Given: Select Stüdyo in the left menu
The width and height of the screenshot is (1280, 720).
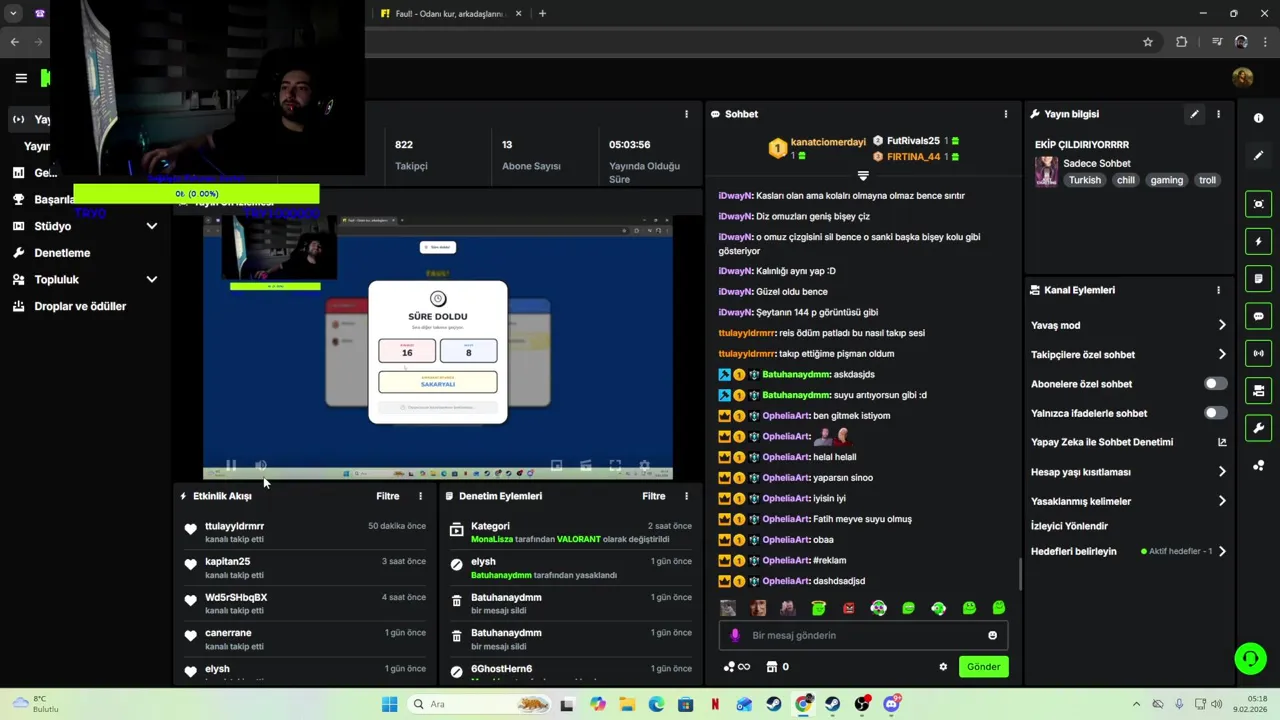Looking at the screenshot, I should pyautogui.click(x=52, y=226).
